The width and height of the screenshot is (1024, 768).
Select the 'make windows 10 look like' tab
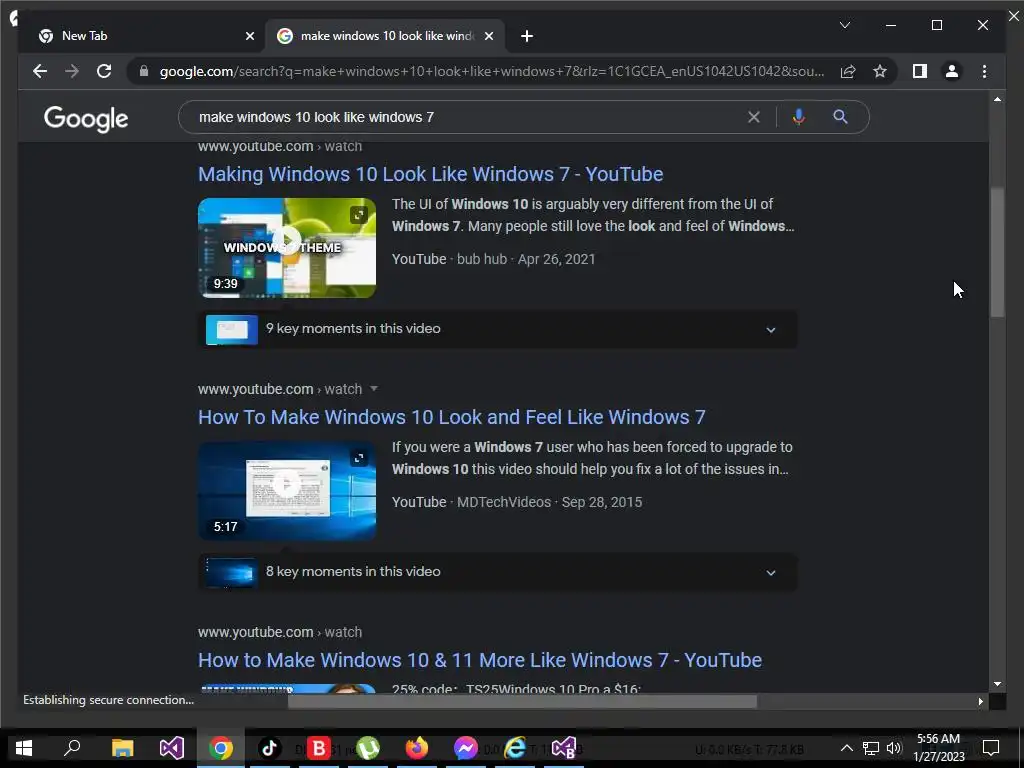click(x=385, y=36)
